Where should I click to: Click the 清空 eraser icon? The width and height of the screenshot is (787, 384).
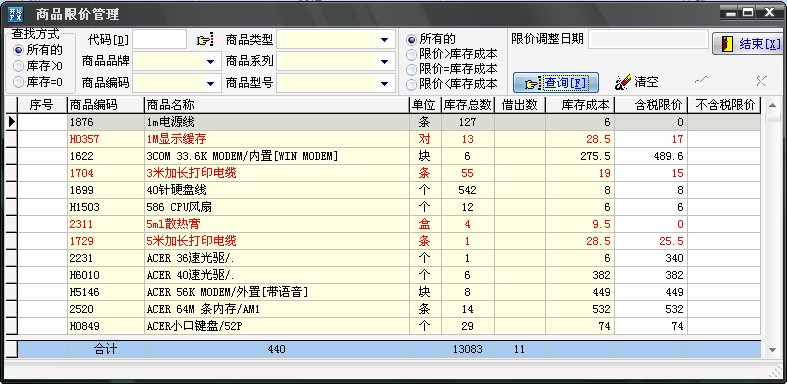(x=622, y=82)
